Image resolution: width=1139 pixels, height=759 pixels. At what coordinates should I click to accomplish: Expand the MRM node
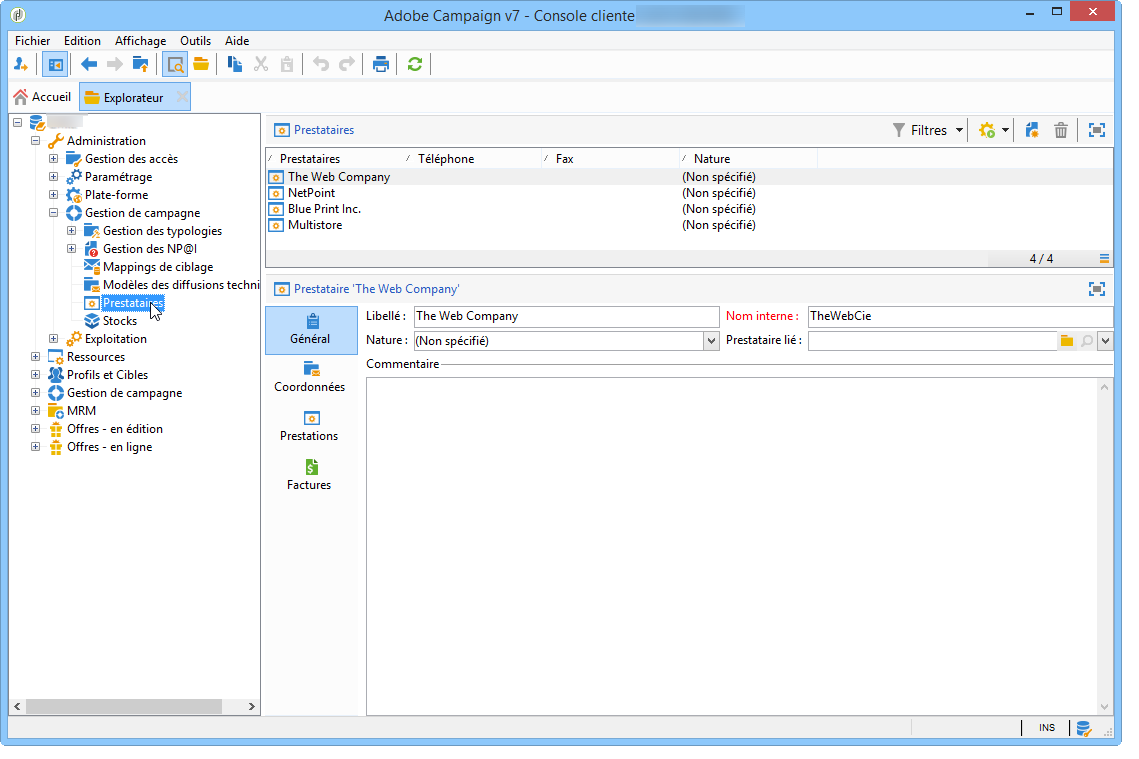(x=36, y=411)
